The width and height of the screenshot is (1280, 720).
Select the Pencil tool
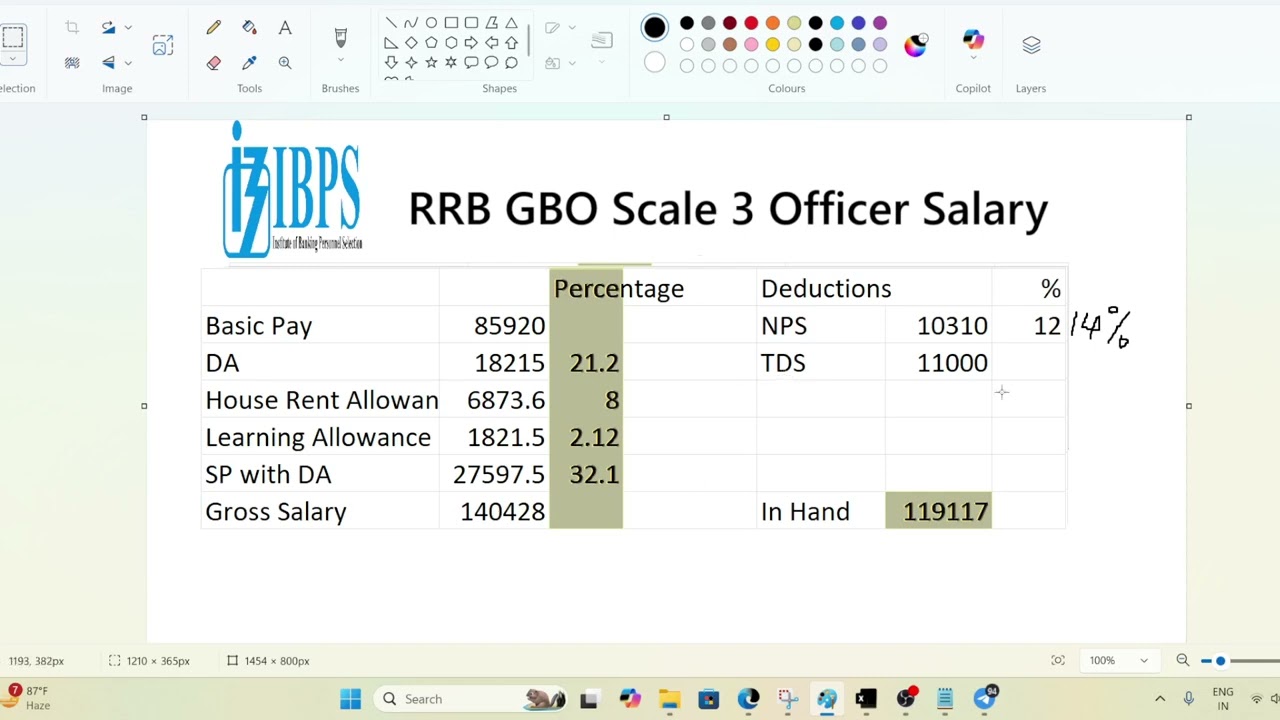213,28
